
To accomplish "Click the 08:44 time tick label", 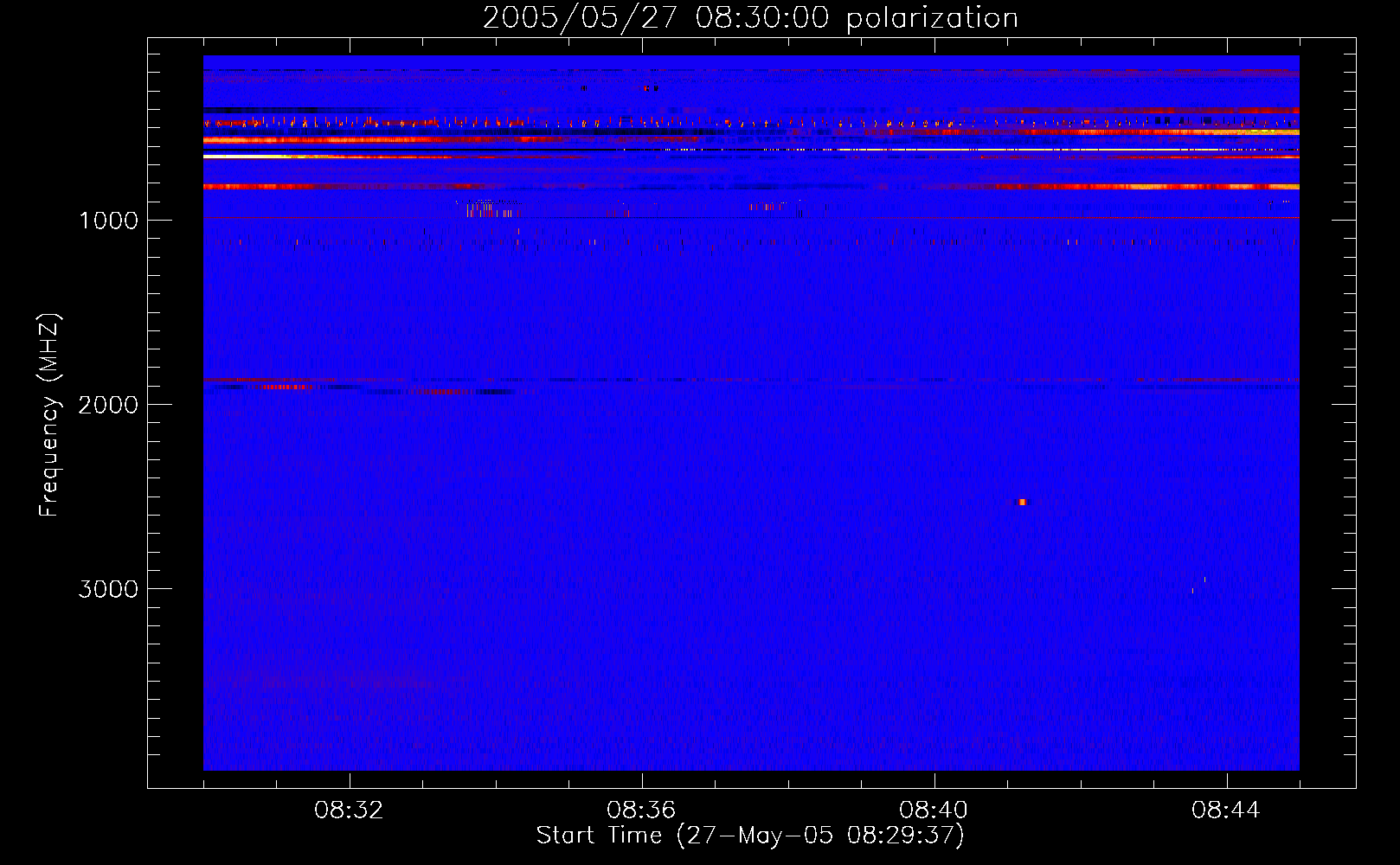I will coord(1226,811).
